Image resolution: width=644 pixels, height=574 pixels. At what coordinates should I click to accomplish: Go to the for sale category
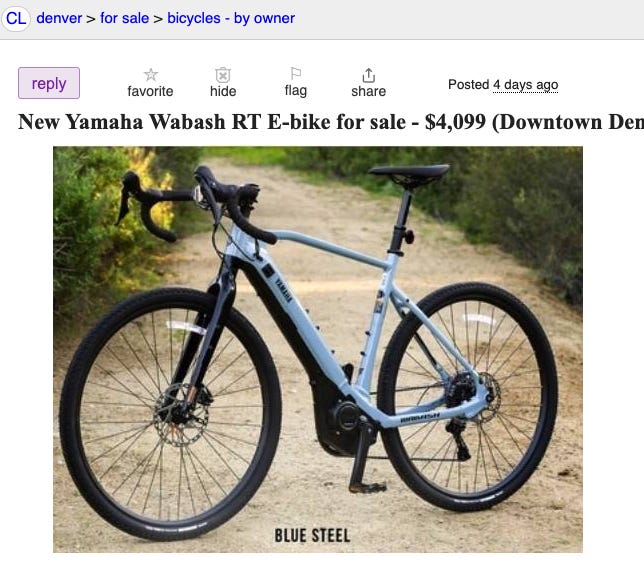[124, 18]
